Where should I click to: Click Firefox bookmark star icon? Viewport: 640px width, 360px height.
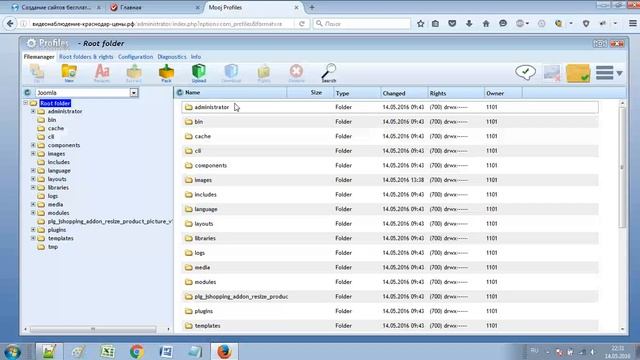tap(420, 24)
